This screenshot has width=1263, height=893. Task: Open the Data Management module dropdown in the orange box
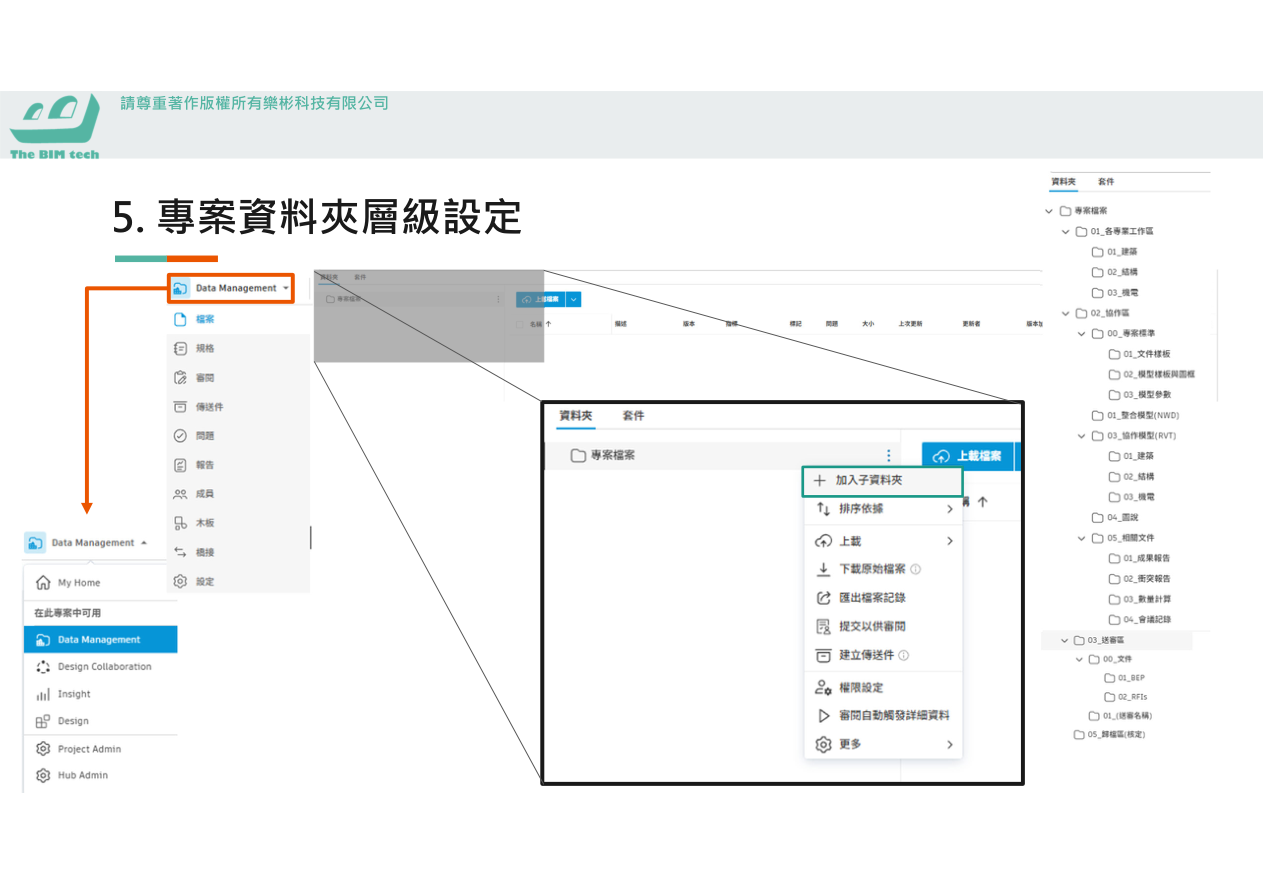tap(231, 288)
